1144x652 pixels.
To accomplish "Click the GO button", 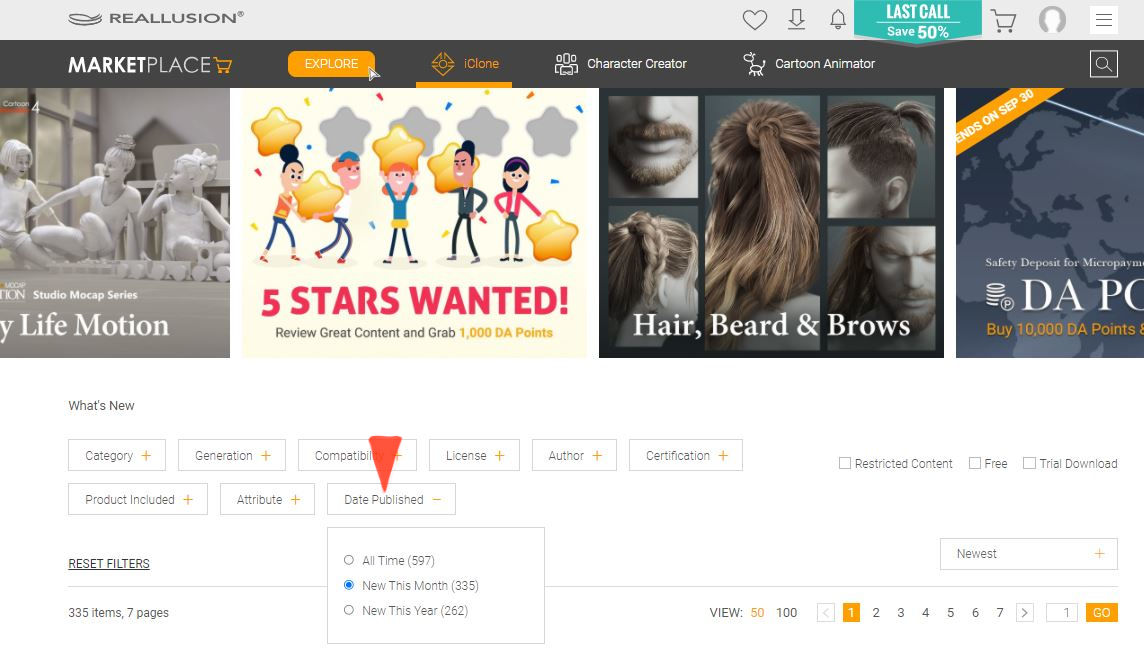I will [1102, 613].
